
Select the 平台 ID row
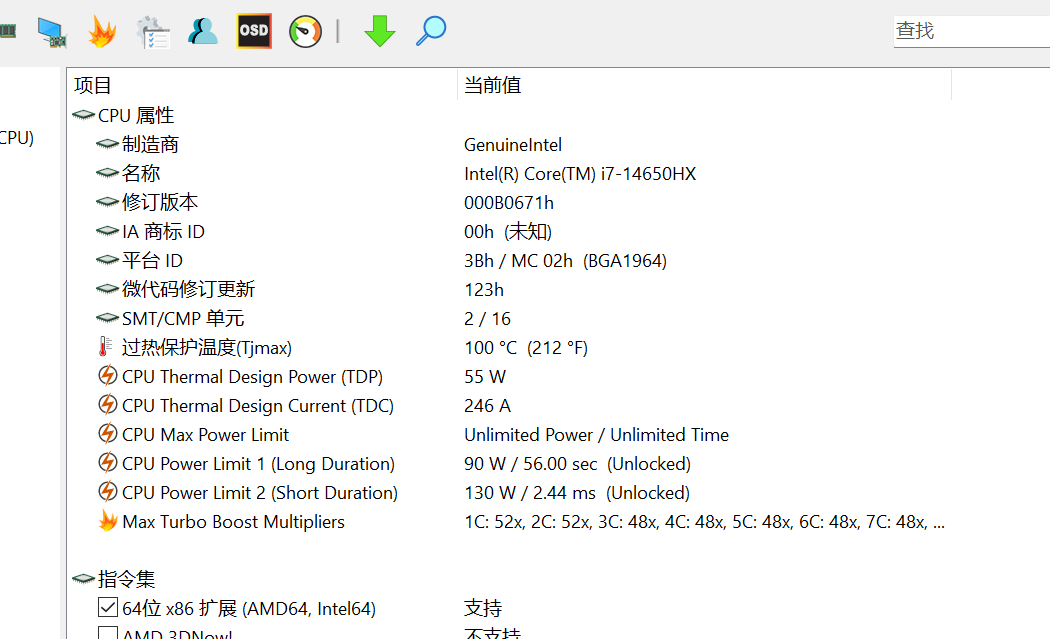click(x=152, y=261)
